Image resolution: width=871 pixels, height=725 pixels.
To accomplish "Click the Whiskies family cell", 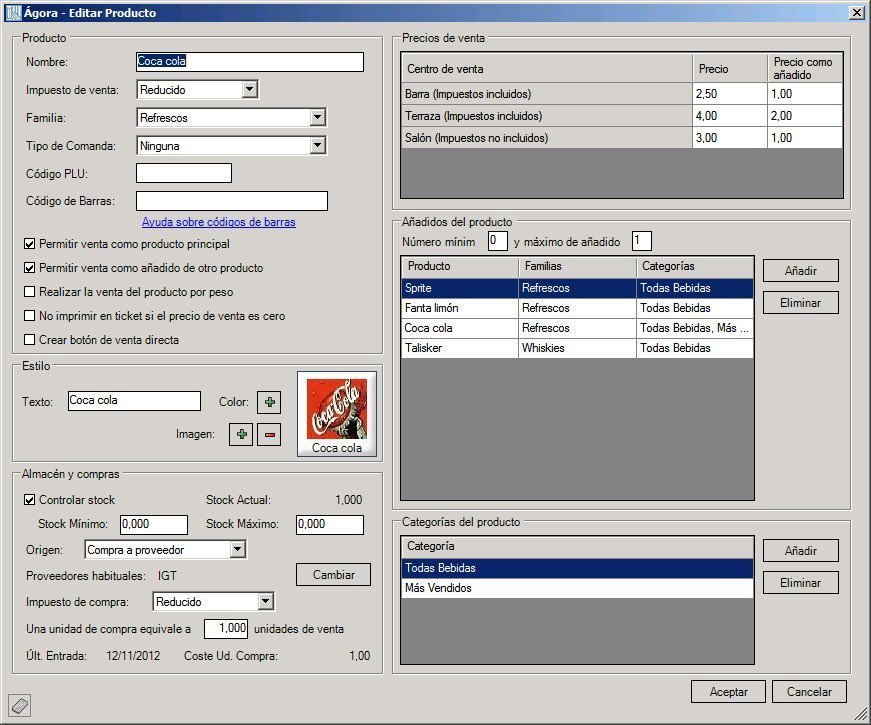I will pos(577,348).
